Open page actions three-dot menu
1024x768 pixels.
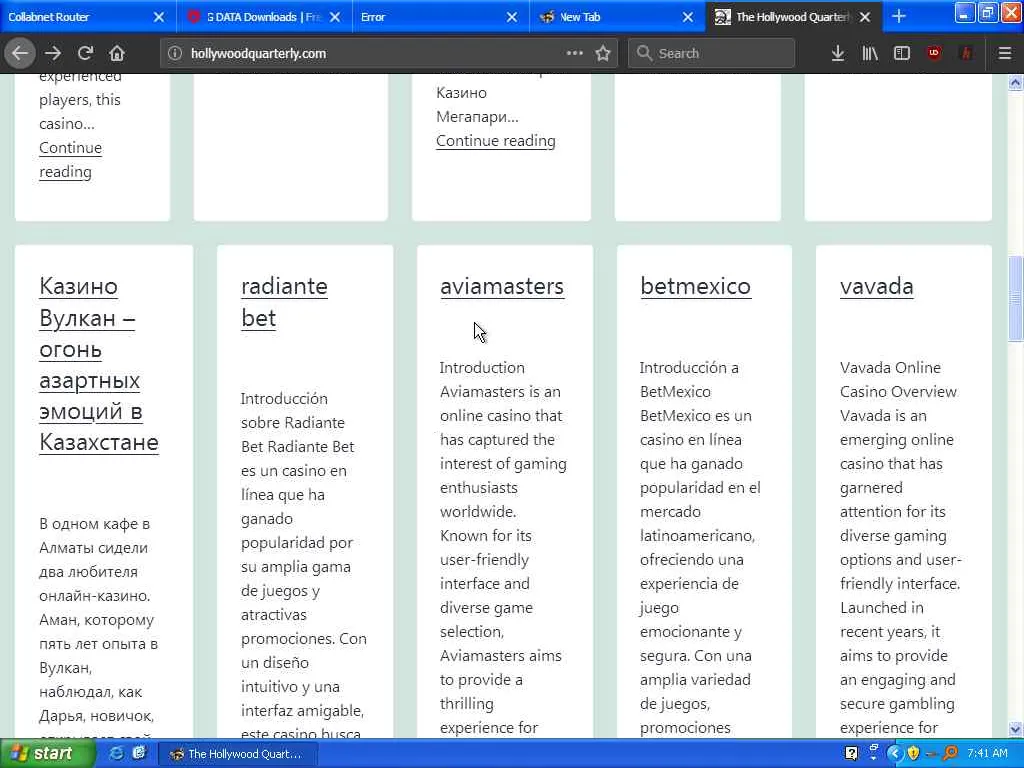pos(574,53)
